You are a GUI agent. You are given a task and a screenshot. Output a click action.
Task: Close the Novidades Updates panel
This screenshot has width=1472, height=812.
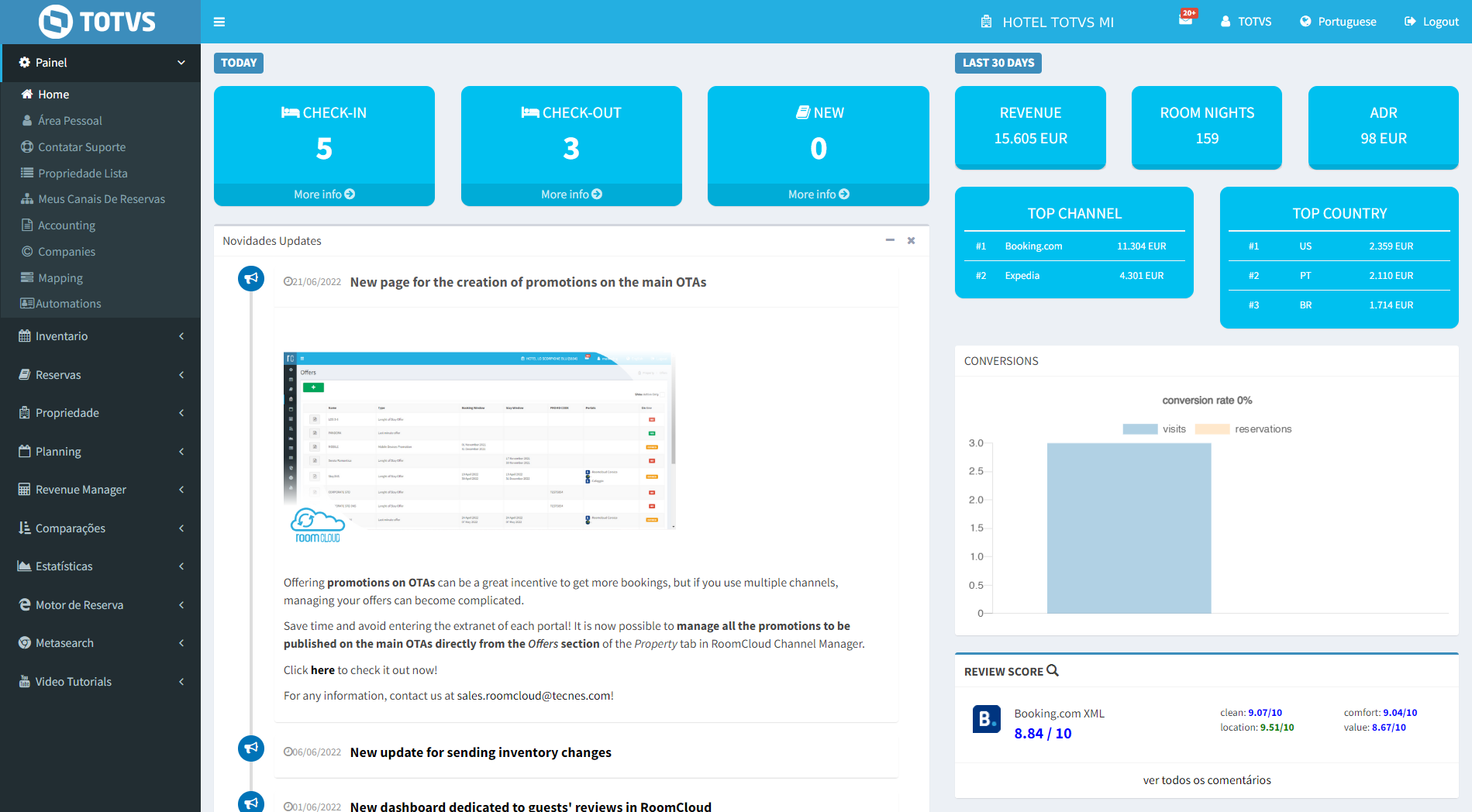pos(912,241)
